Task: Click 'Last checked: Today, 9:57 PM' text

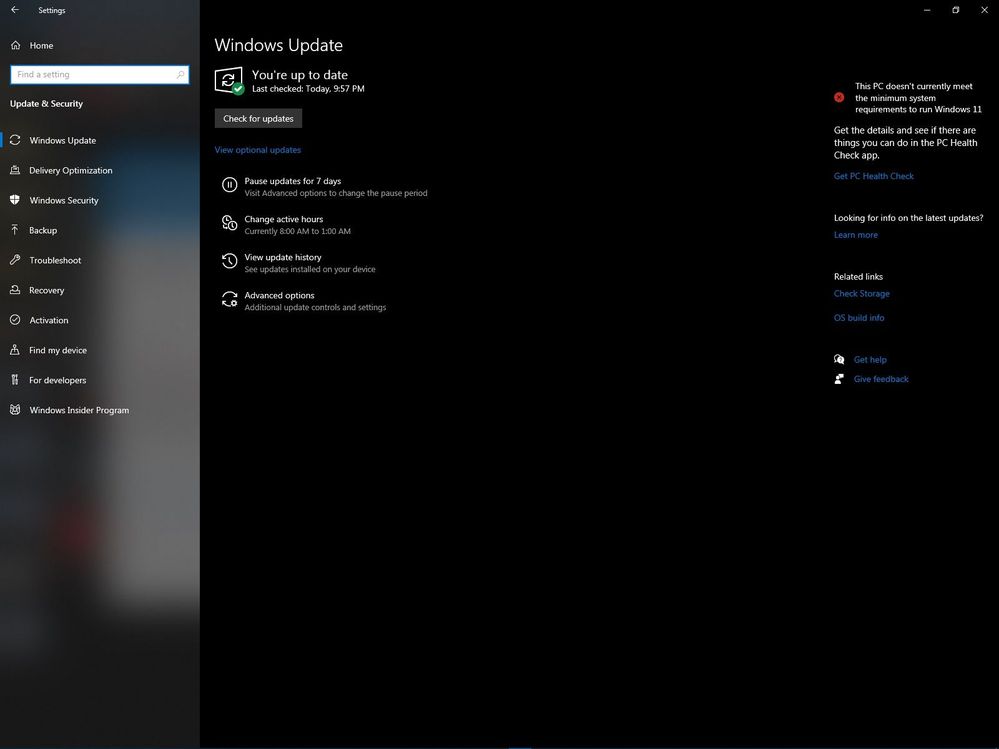Action: point(308,89)
